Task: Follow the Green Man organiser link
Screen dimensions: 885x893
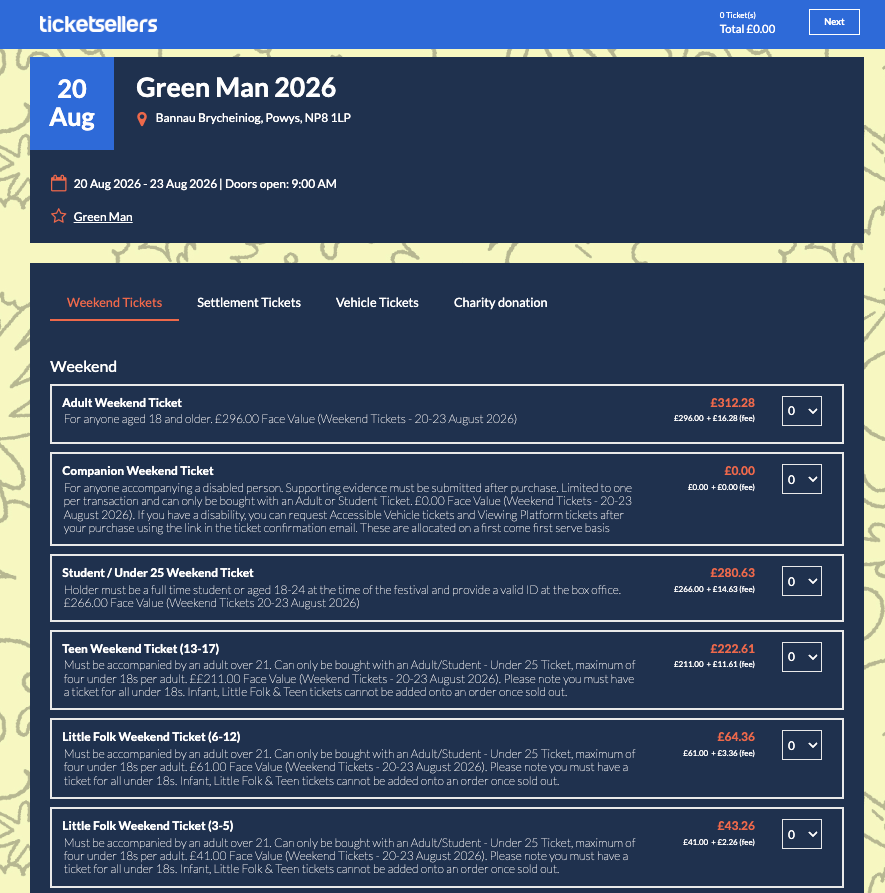Action: click(x=103, y=217)
